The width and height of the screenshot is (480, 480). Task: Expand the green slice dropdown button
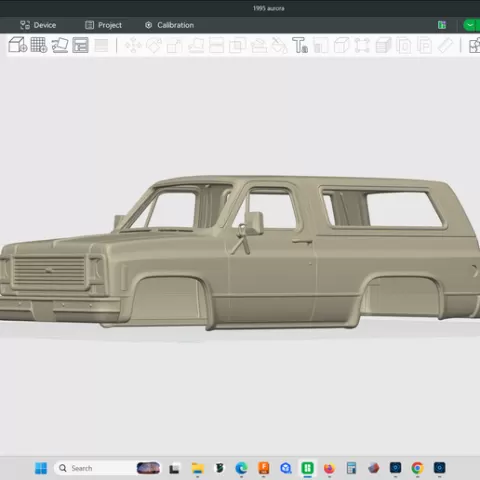coord(470,25)
